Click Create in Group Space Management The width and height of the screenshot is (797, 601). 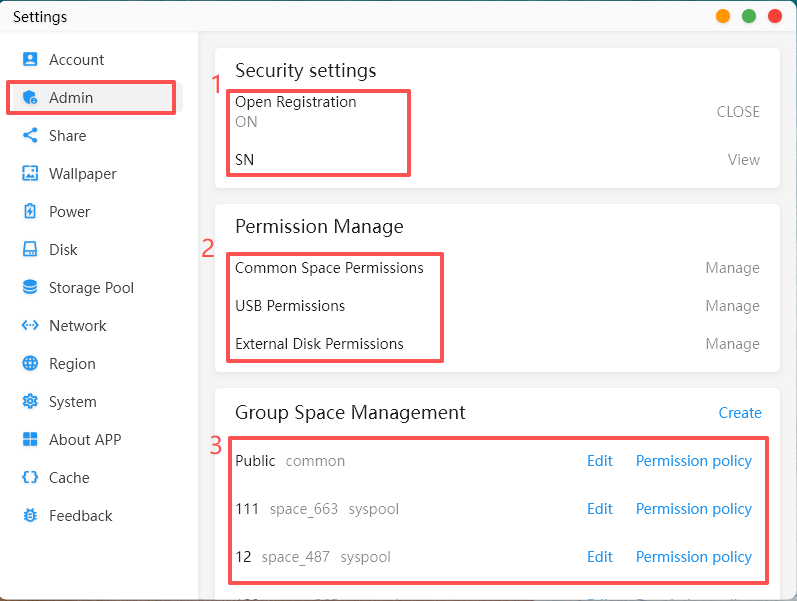[x=740, y=412]
